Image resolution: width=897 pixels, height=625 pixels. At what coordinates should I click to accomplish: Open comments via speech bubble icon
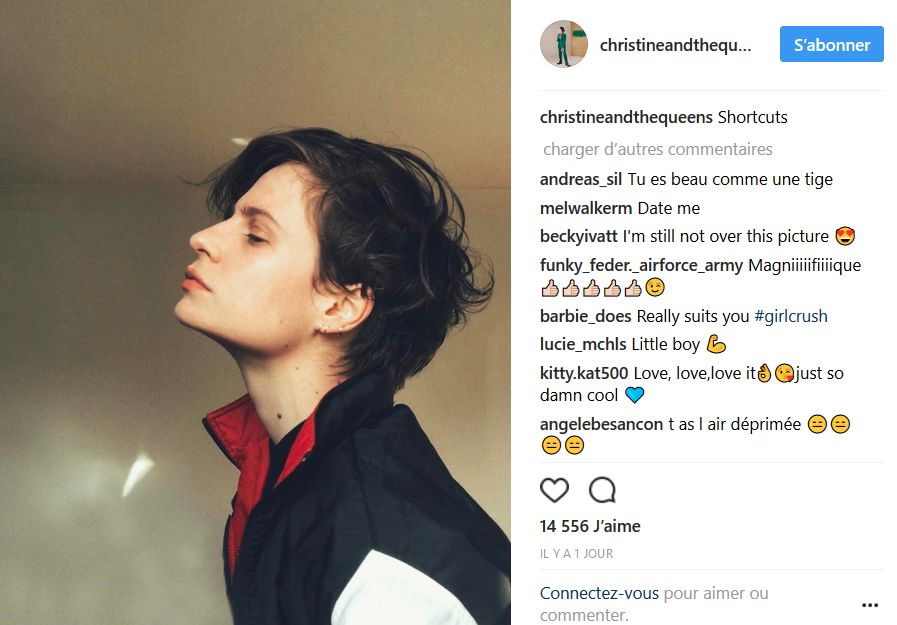tap(602, 490)
